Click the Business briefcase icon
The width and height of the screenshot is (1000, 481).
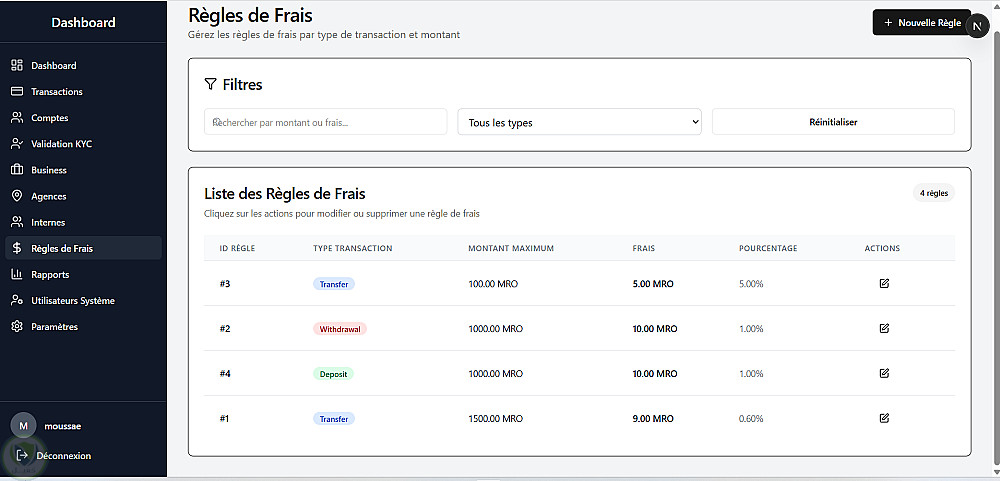click(x=17, y=170)
